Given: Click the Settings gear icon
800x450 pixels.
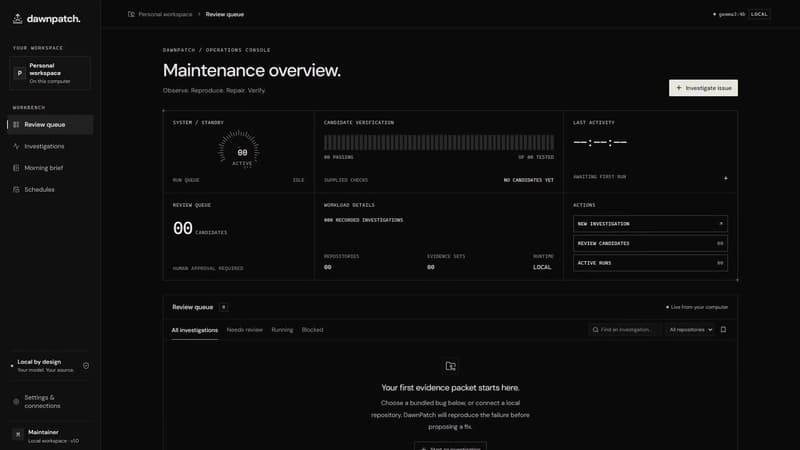Looking at the screenshot, I should click(16, 402).
